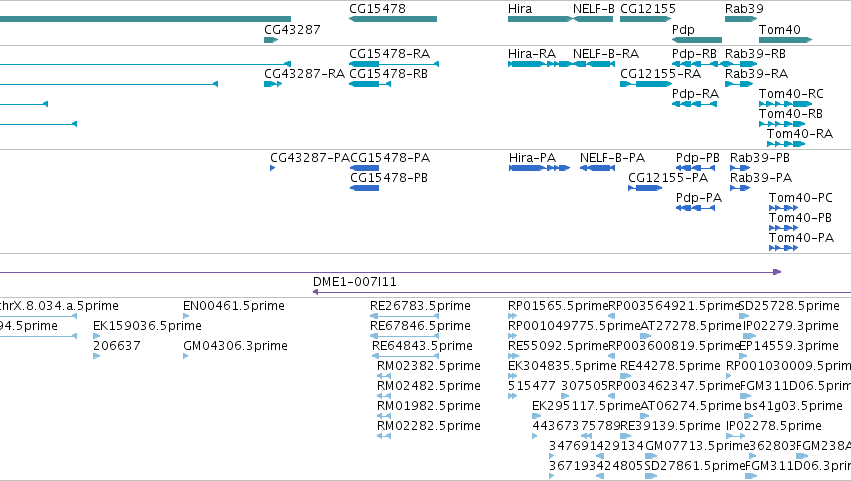Click the RM02382.5prime EST feature
The height and width of the screenshot is (481, 851).
click(384, 376)
